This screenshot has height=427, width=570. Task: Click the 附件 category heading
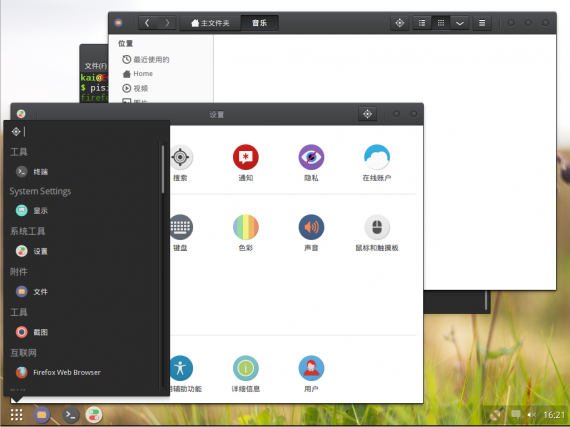19,272
